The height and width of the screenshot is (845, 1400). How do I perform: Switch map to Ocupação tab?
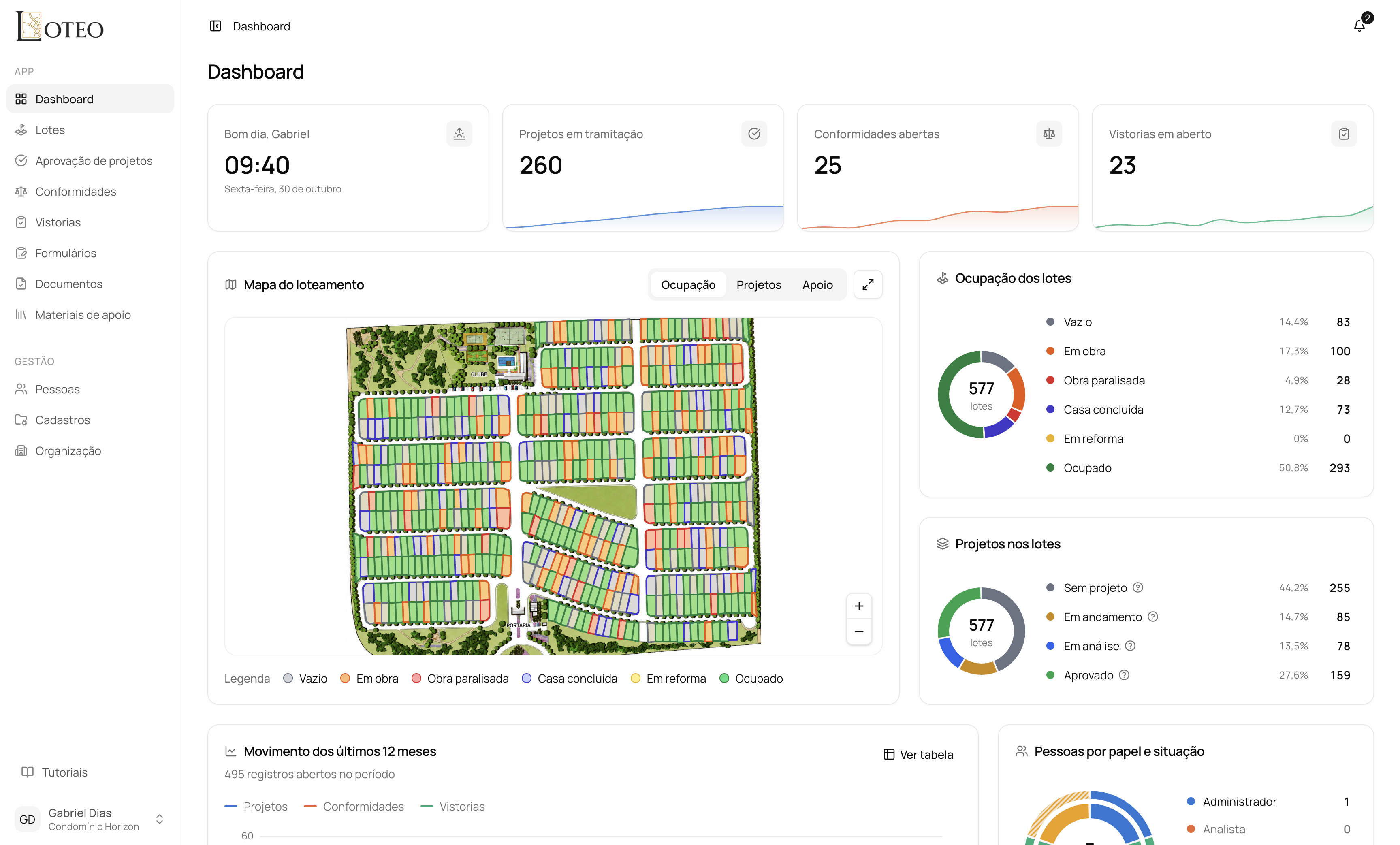[688, 285]
